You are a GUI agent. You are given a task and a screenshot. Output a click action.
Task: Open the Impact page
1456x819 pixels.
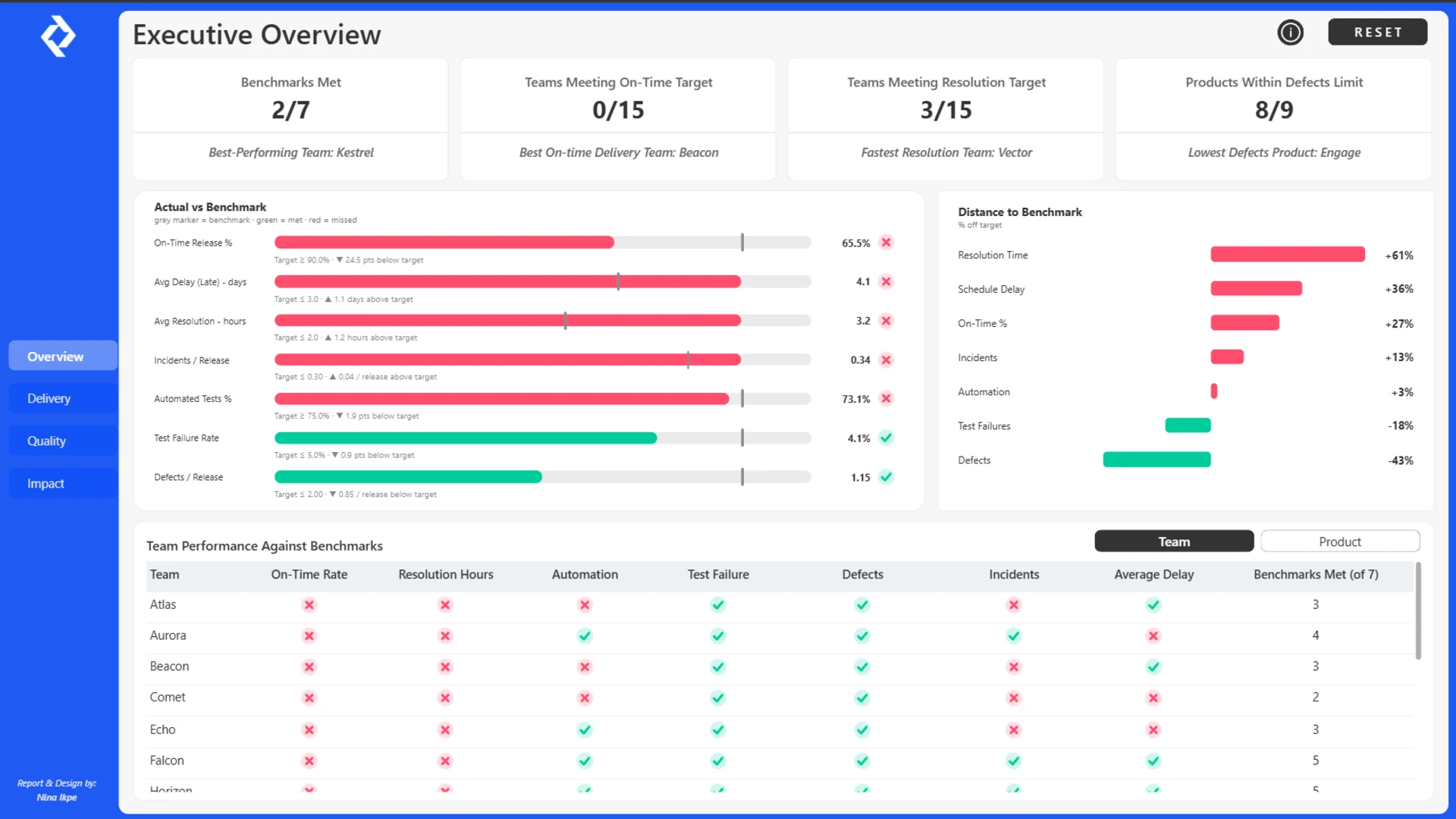click(63, 483)
